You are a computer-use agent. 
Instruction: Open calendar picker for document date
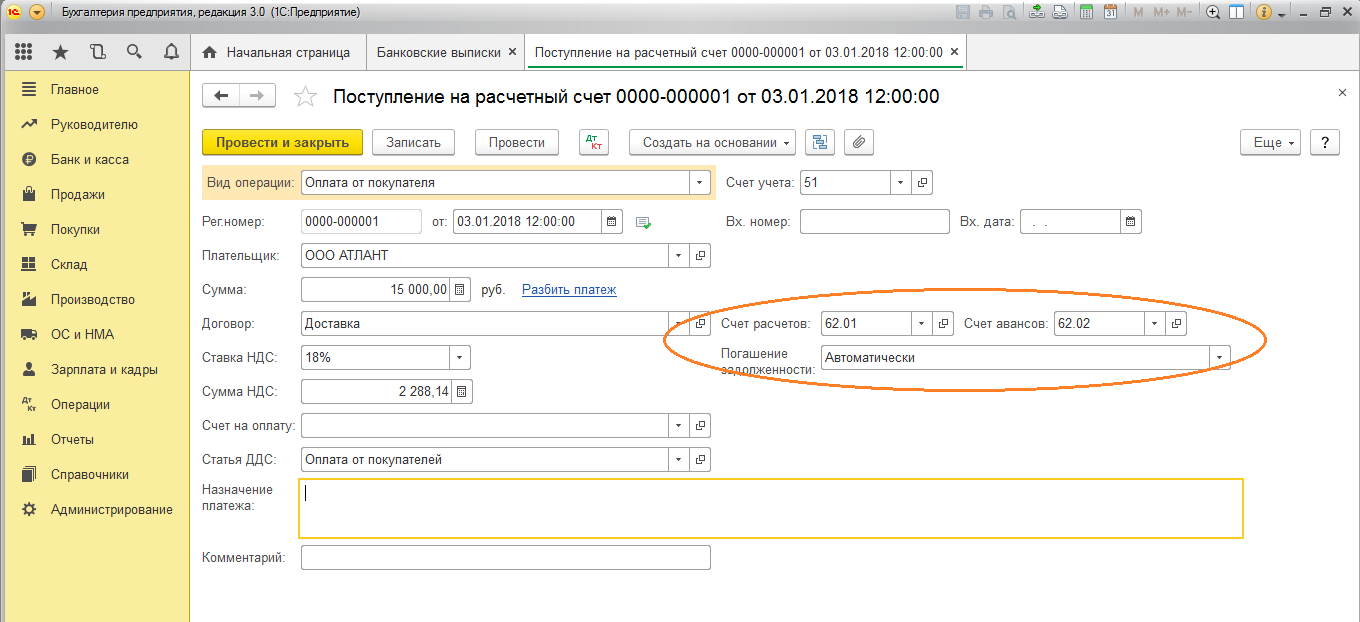[612, 221]
